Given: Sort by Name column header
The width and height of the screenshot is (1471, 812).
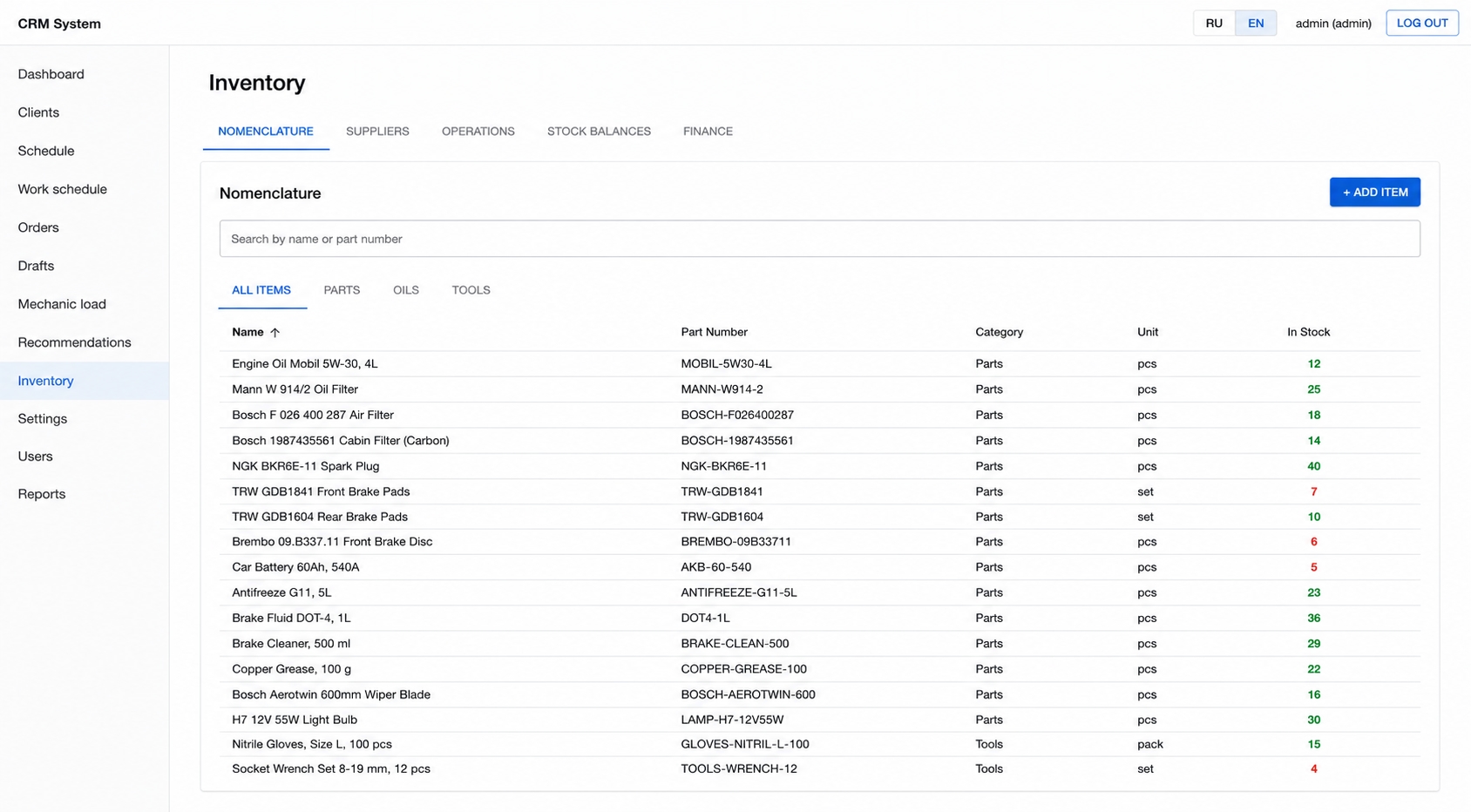Looking at the screenshot, I should click(247, 332).
